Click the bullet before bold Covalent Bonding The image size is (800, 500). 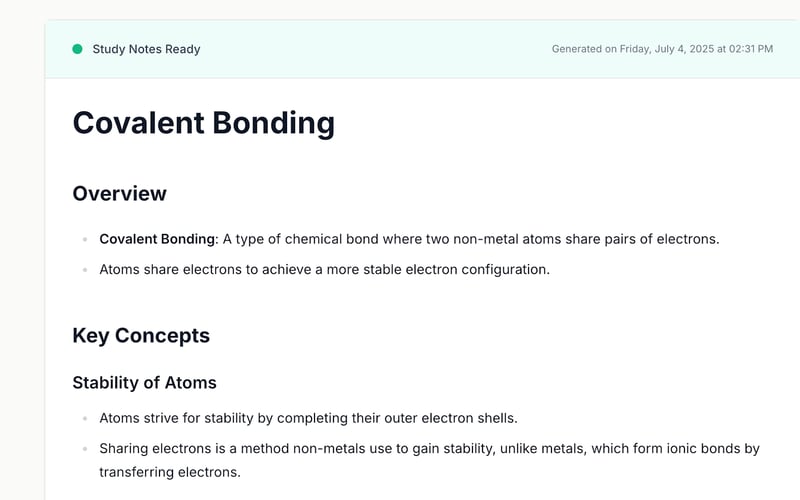point(85,240)
